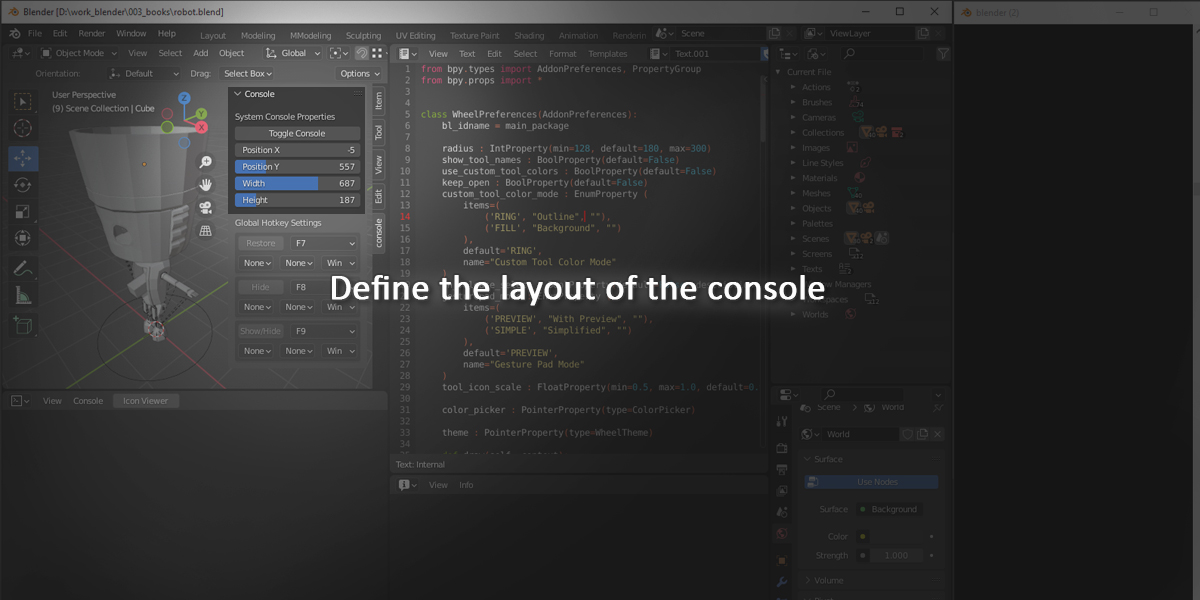Click the Restore hotkey button

tap(261, 243)
